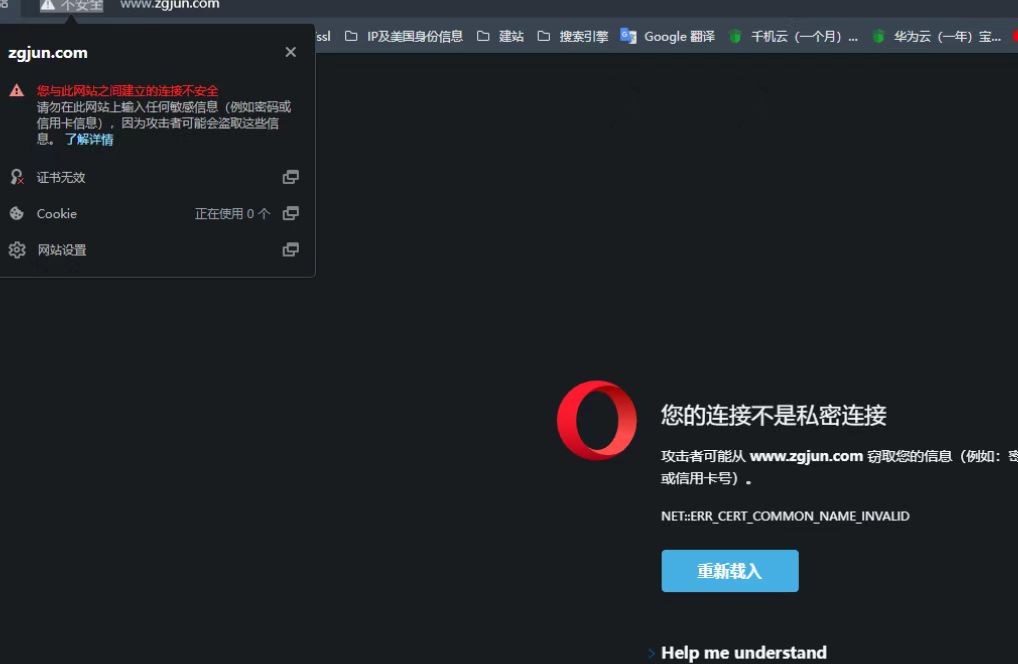Click folder icon of IP及美国身份信息 bookmark
Screen dimensions: 1018x664
click(351, 36)
